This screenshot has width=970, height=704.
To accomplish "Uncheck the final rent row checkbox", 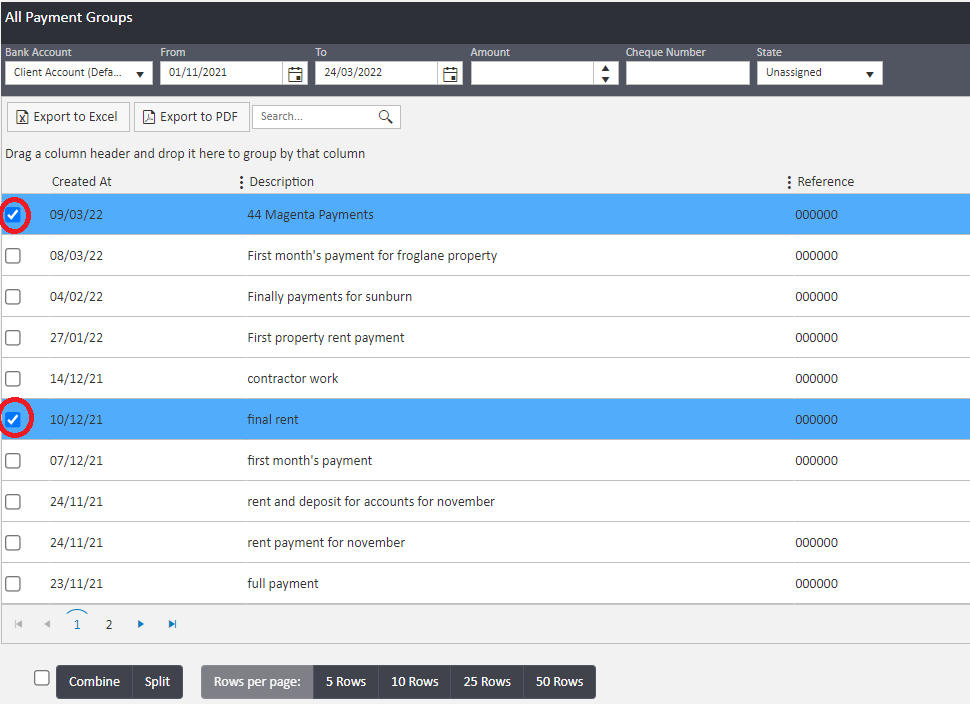I will 13,420.
